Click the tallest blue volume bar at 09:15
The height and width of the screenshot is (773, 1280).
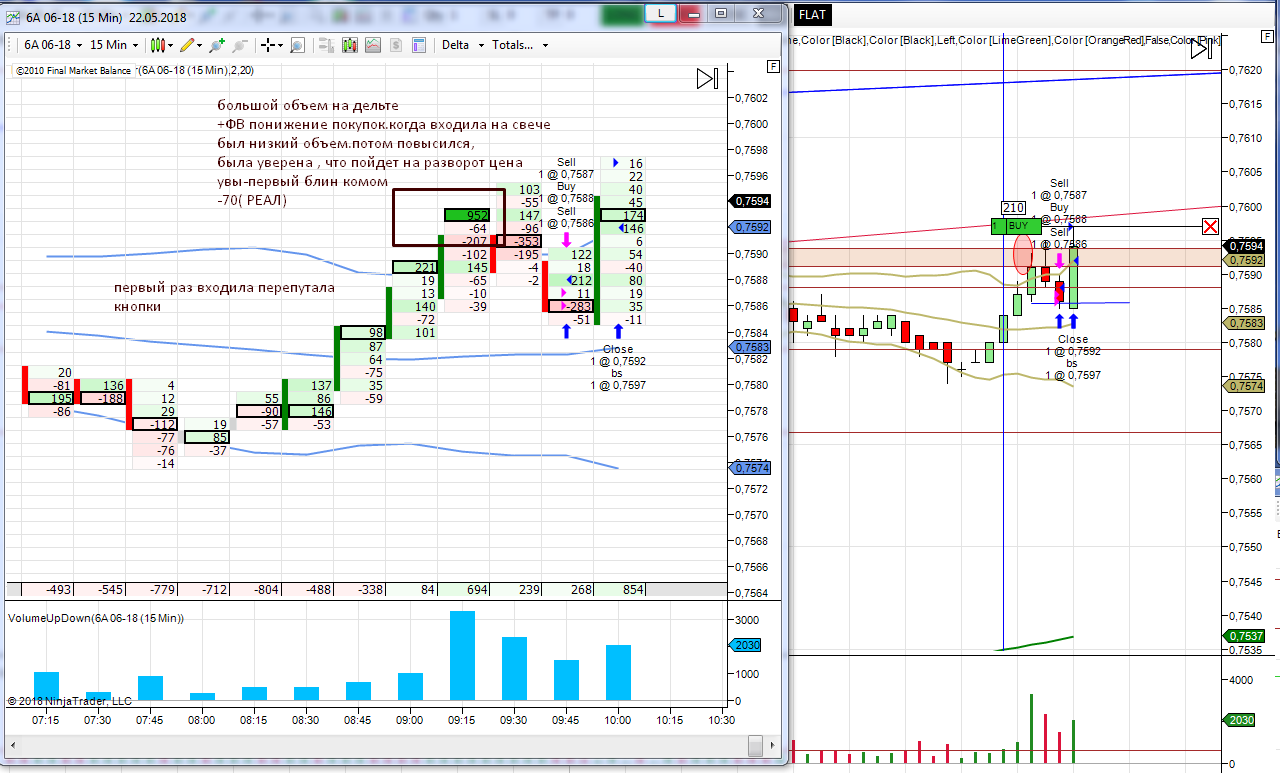click(x=461, y=656)
